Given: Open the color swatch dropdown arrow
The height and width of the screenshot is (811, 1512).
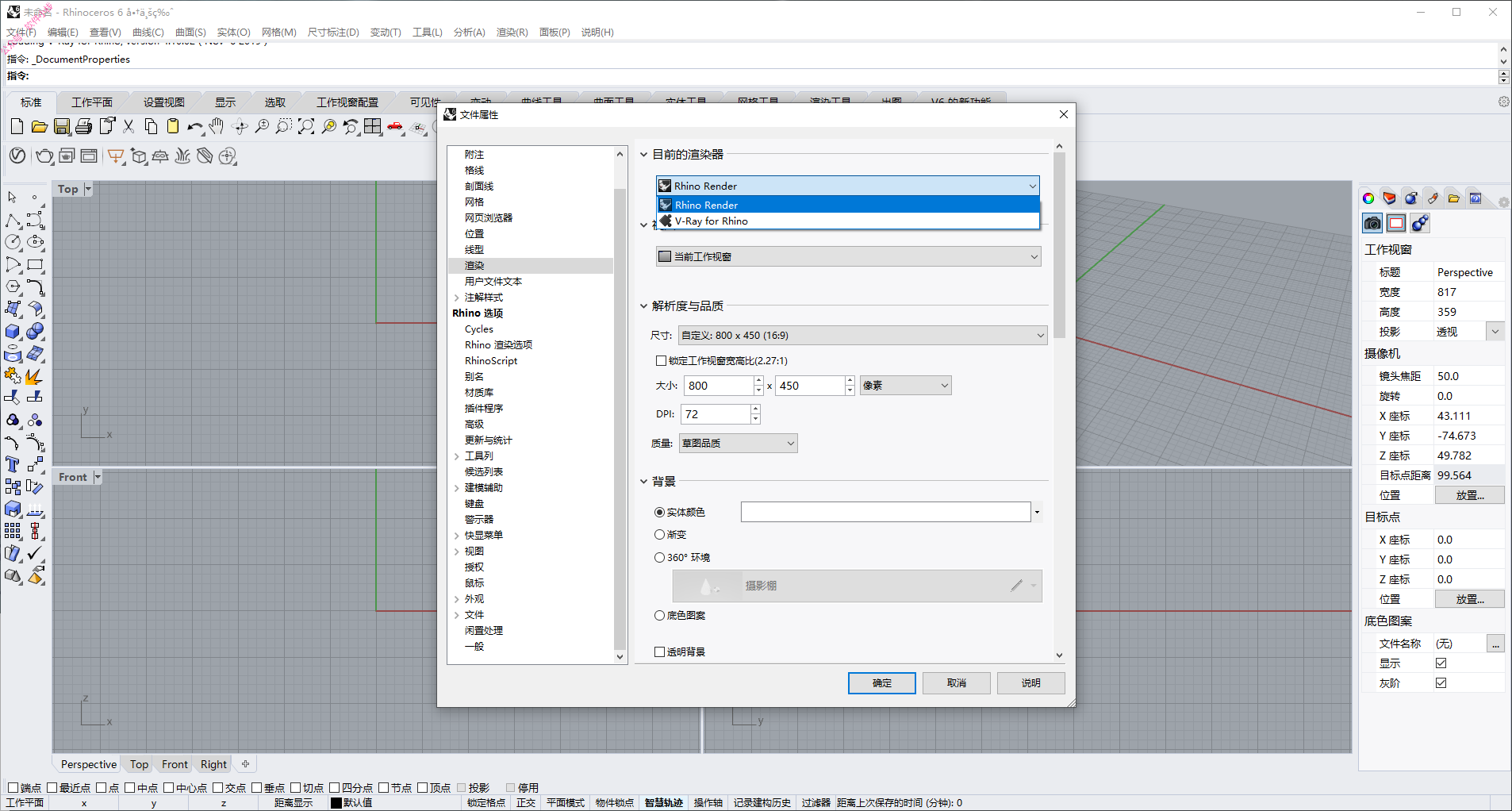Looking at the screenshot, I should (1037, 512).
